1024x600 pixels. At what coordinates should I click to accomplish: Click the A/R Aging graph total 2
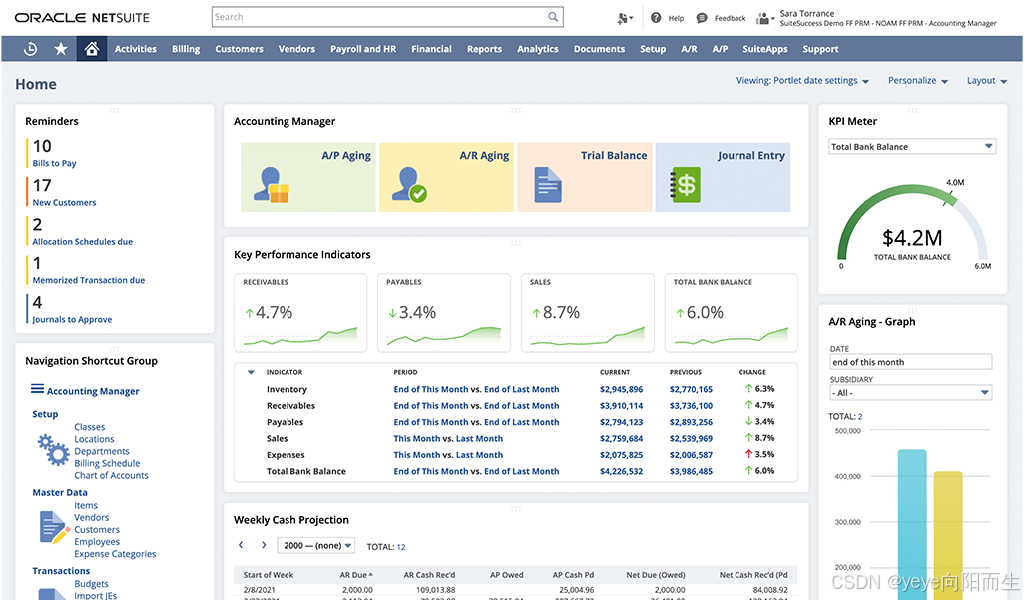[860, 417]
